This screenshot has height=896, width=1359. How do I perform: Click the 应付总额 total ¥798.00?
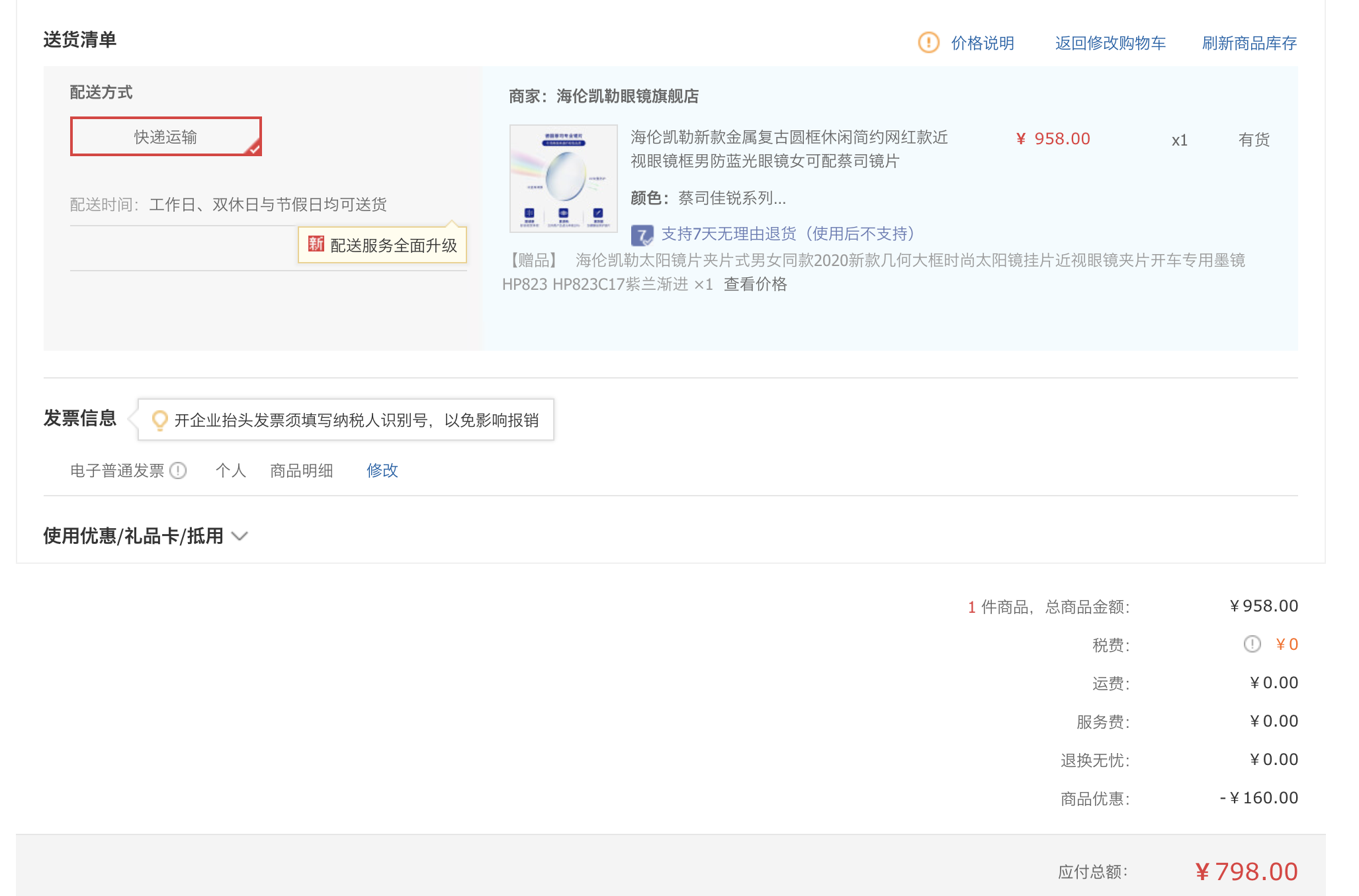click(x=1247, y=872)
